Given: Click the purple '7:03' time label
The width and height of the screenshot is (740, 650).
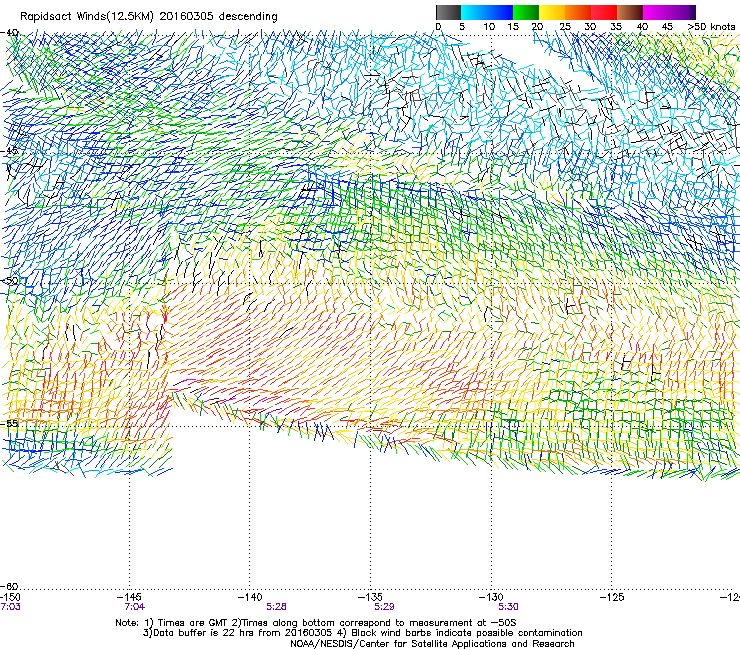Looking at the screenshot, I should coord(10,607).
